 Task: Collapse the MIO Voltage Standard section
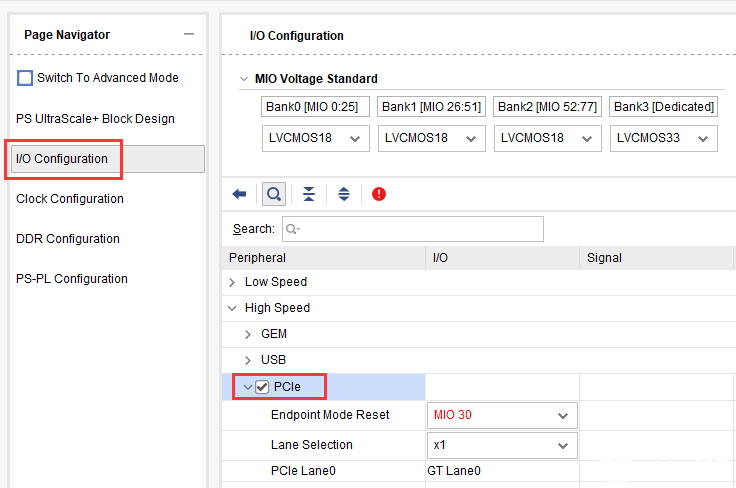click(242, 79)
